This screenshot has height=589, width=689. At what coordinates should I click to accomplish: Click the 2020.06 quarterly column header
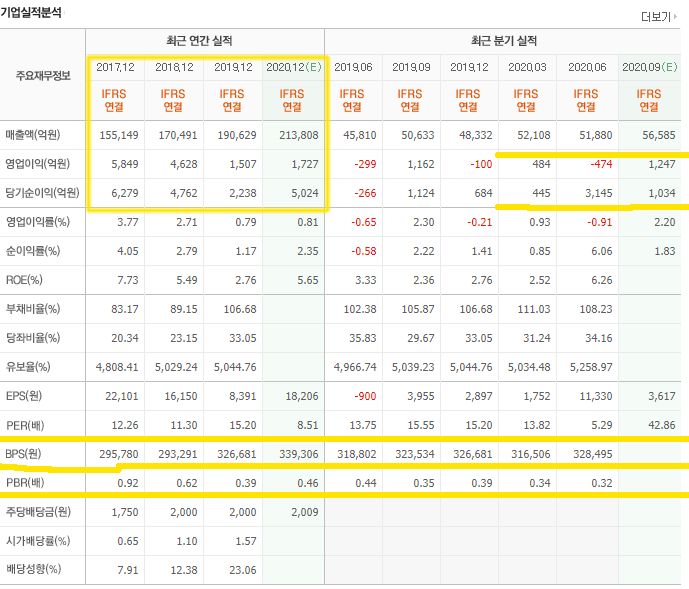coord(587,67)
